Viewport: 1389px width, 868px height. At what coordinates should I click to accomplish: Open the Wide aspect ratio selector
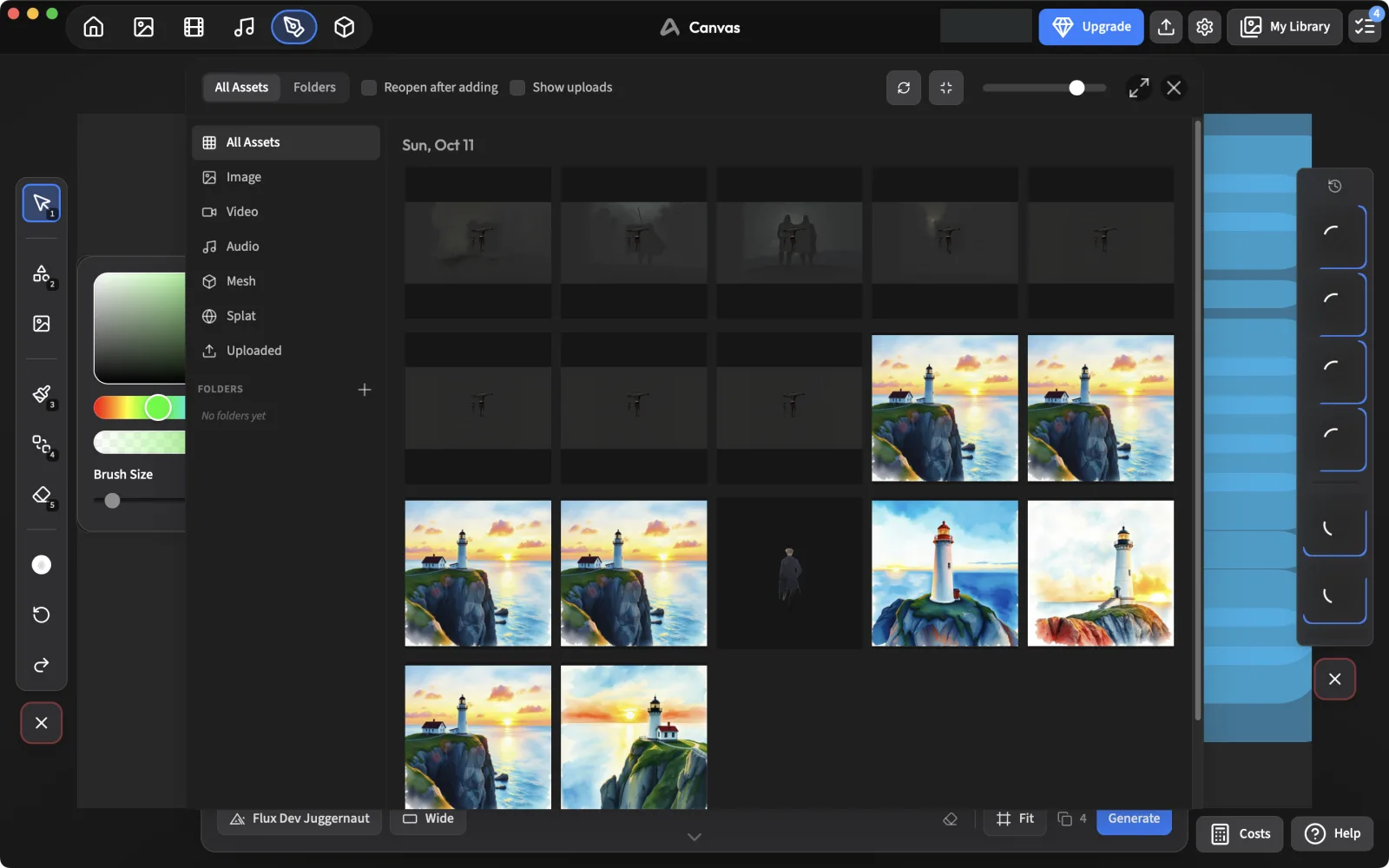[x=428, y=819]
